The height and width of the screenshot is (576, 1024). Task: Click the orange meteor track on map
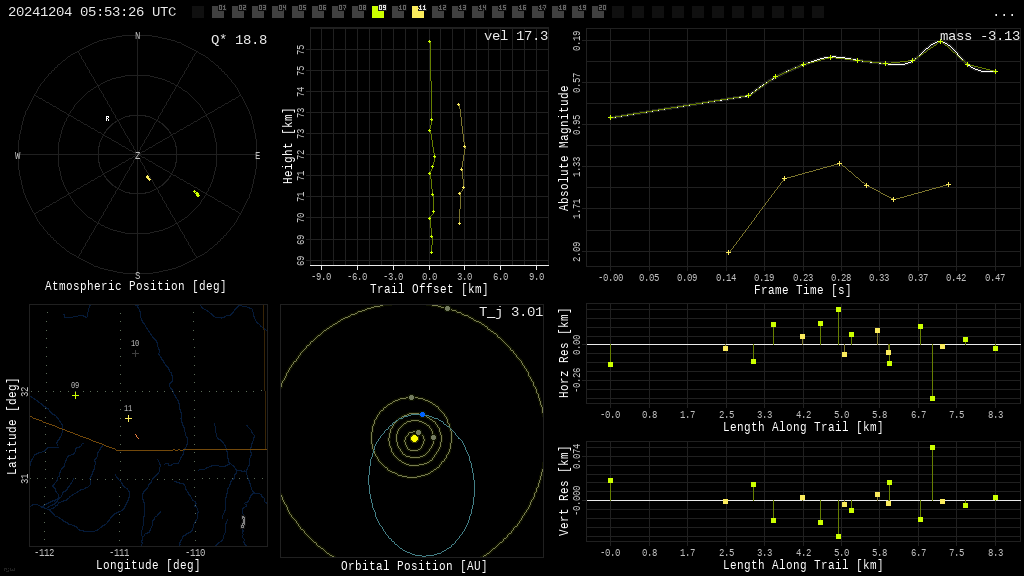(137, 436)
